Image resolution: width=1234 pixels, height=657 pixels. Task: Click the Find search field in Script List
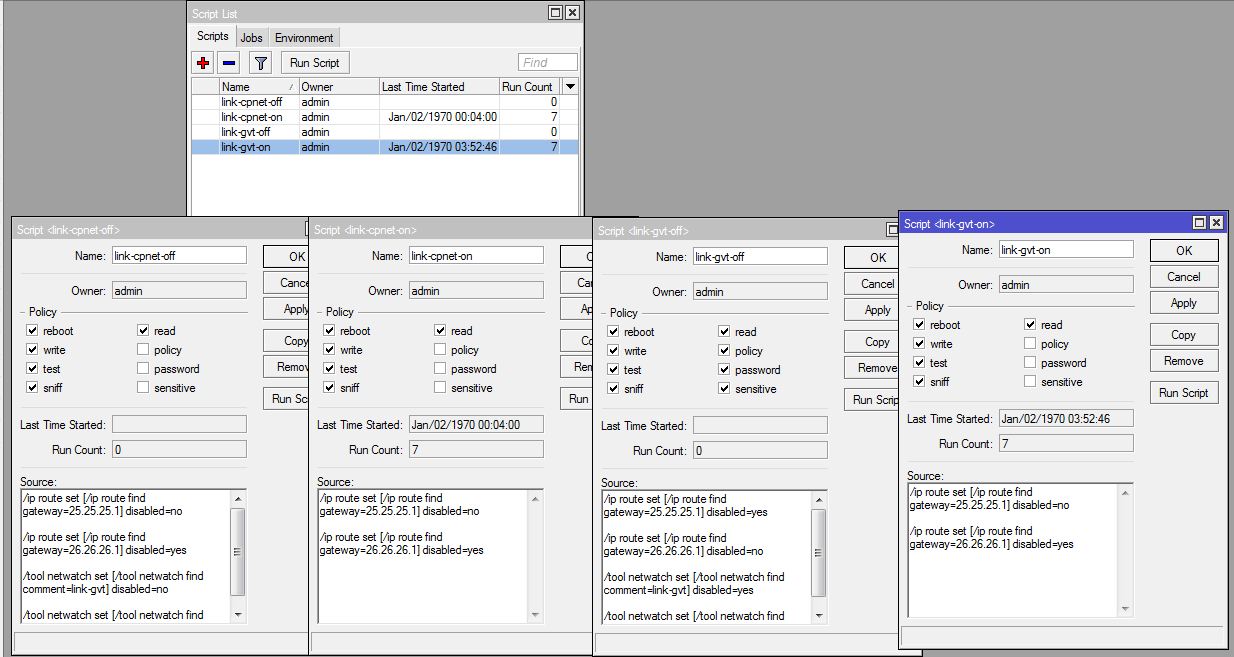pyautogui.click(x=547, y=63)
